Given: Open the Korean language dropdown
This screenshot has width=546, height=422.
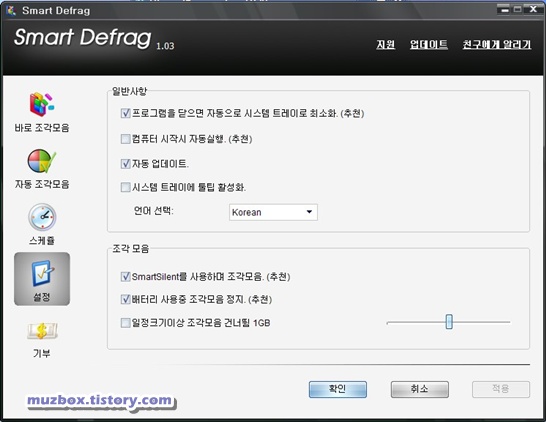Looking at the screenshot, I should [273, 212].
